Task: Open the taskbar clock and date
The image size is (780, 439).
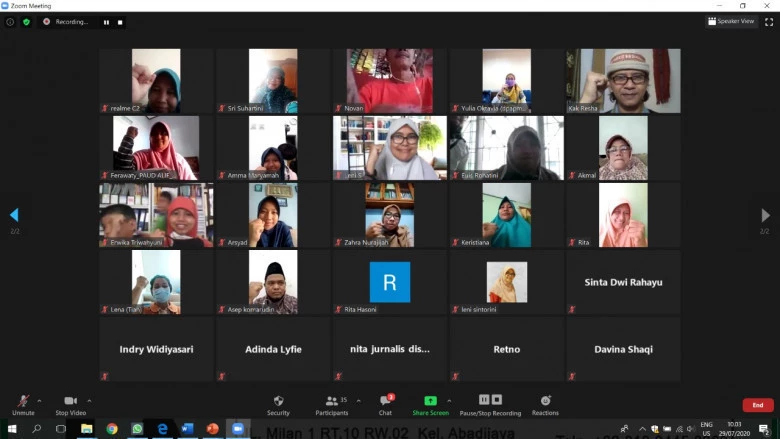Action: click(734, 429)
